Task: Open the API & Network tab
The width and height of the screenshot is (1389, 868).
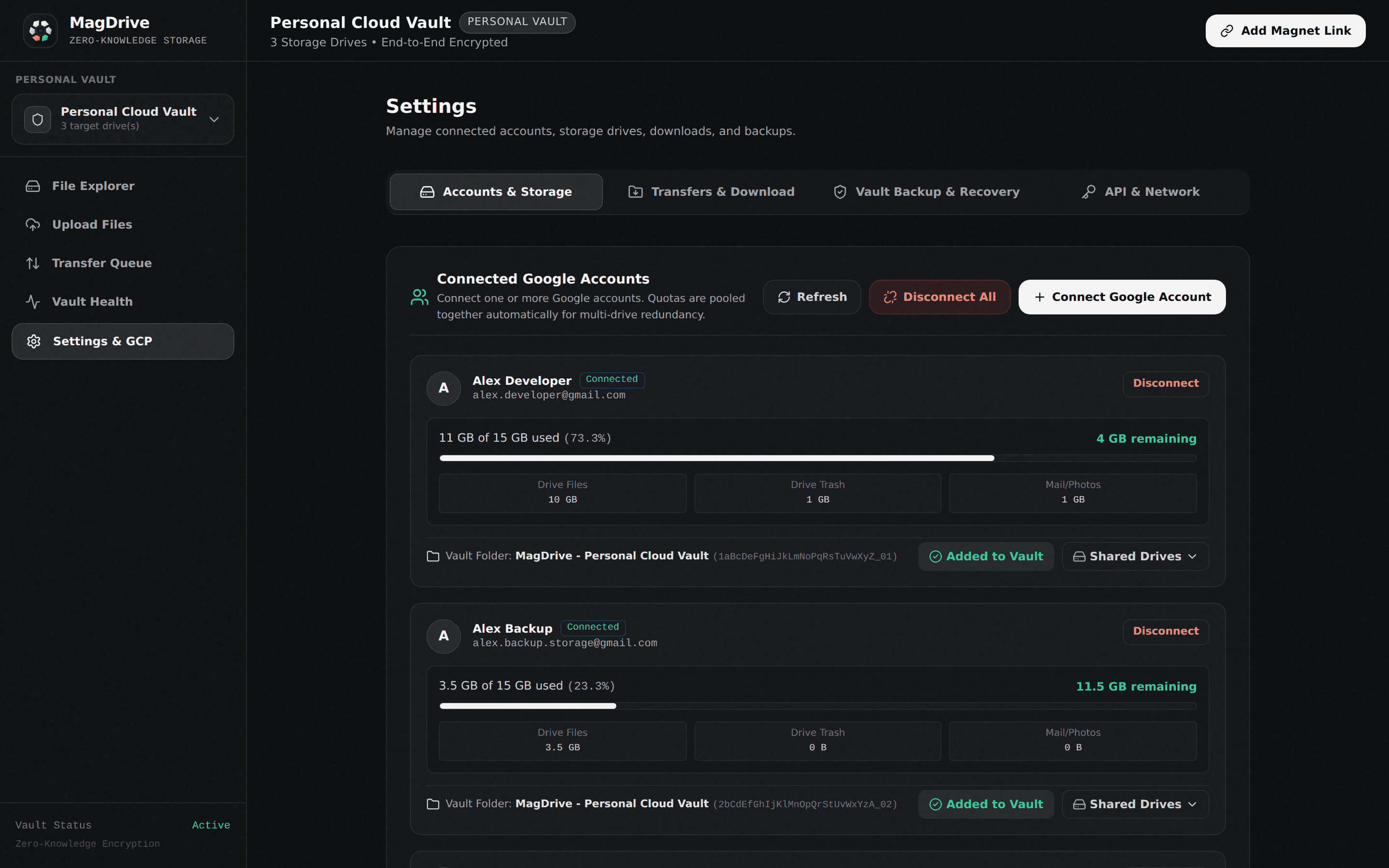Action: click(x=1141, y=192)
